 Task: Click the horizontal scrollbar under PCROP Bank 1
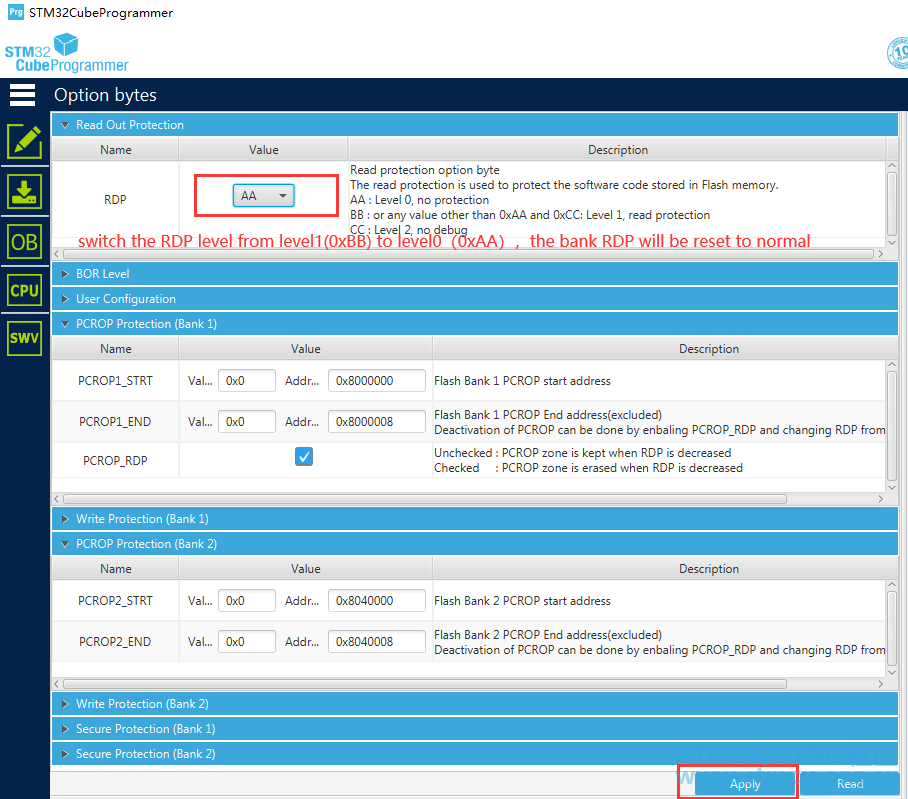coord(424,499)
